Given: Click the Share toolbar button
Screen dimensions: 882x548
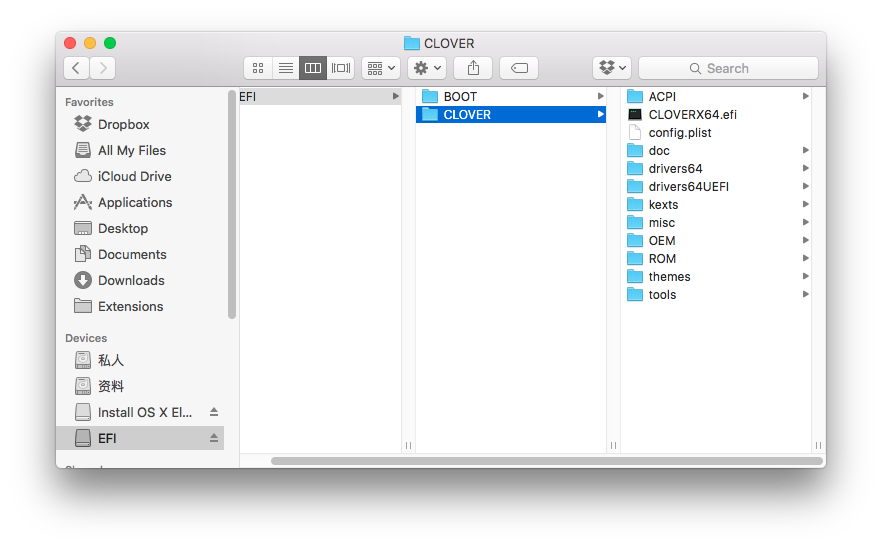Looking at the screenshot, I should point(473,68).
